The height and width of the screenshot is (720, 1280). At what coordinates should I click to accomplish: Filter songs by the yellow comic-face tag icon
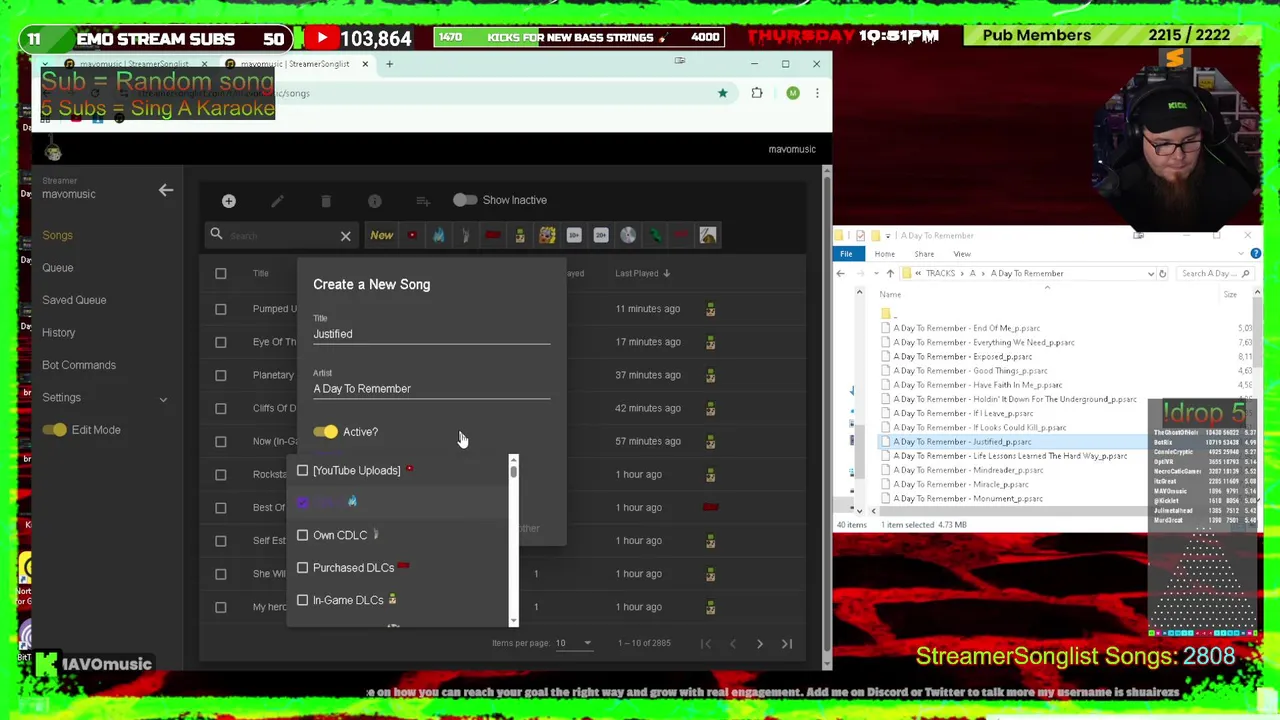pyautogui.click(x=547, y=235)
